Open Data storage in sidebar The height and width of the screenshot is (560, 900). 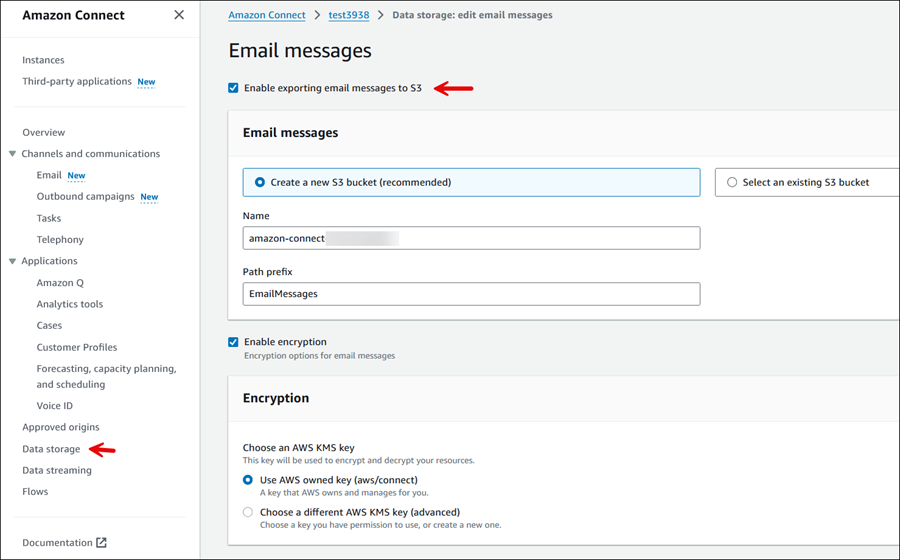51,449
